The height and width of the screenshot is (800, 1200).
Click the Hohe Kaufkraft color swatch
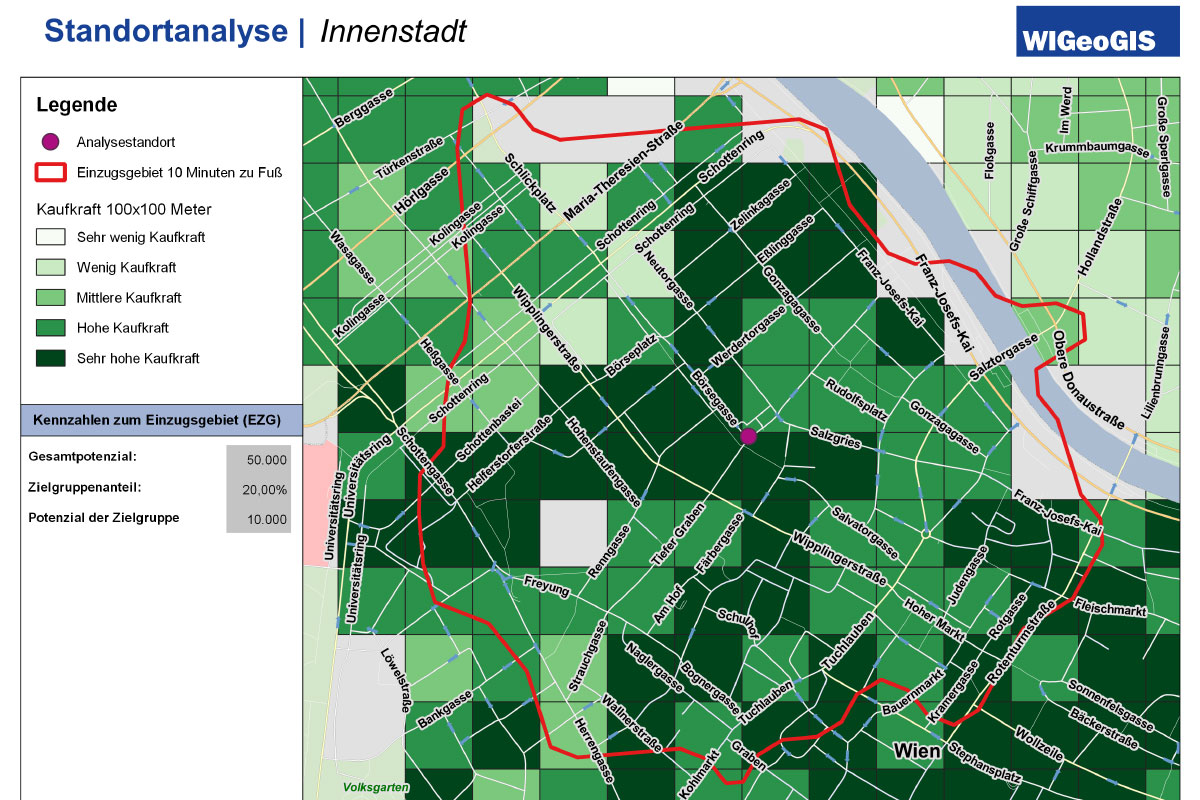coord(51,328)
